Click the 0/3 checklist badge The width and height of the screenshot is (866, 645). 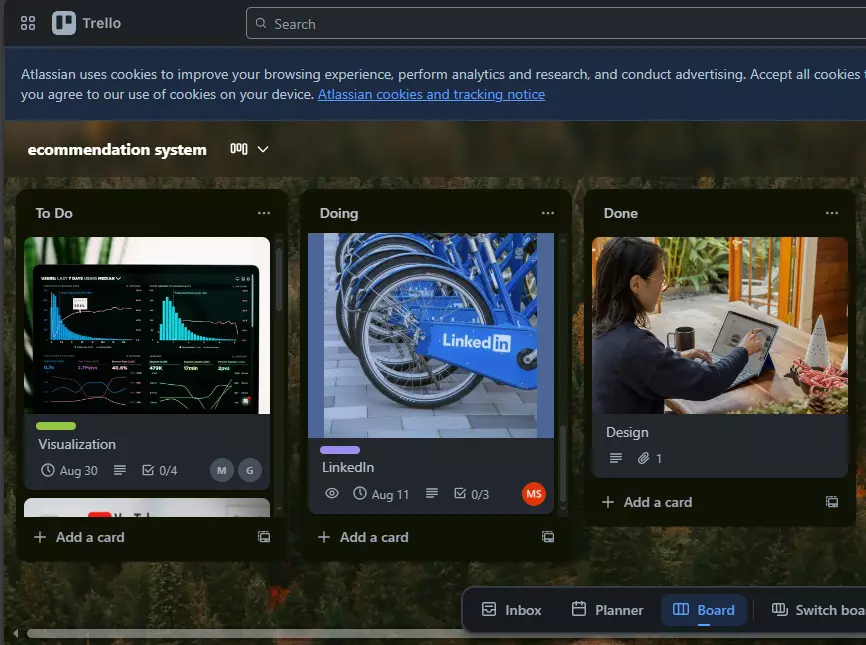(472, 494)
